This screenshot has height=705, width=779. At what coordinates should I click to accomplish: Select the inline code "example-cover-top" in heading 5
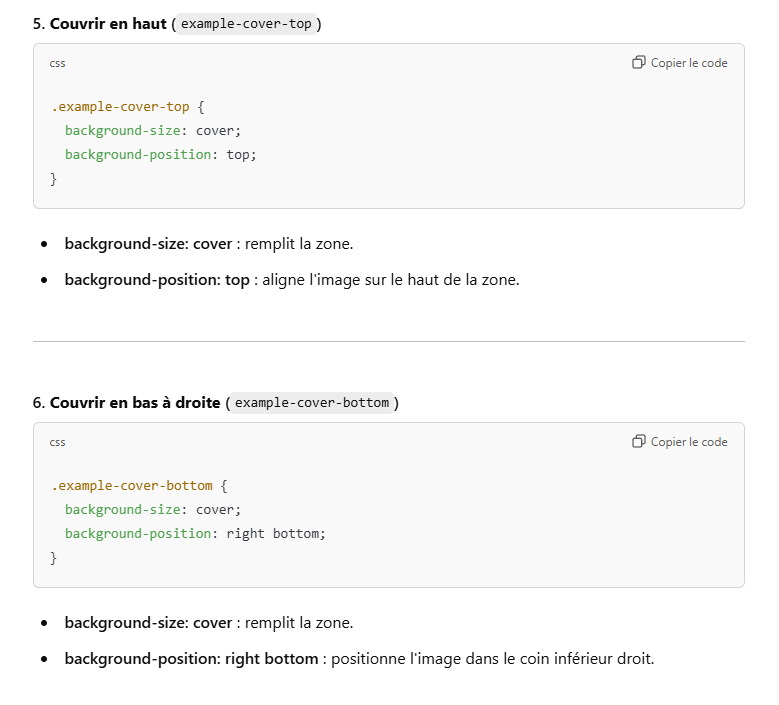pos(246,23)
